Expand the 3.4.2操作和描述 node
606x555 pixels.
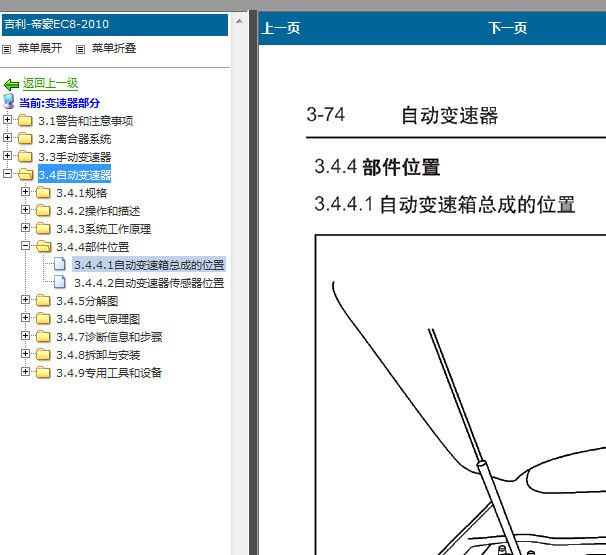point(25,210)
